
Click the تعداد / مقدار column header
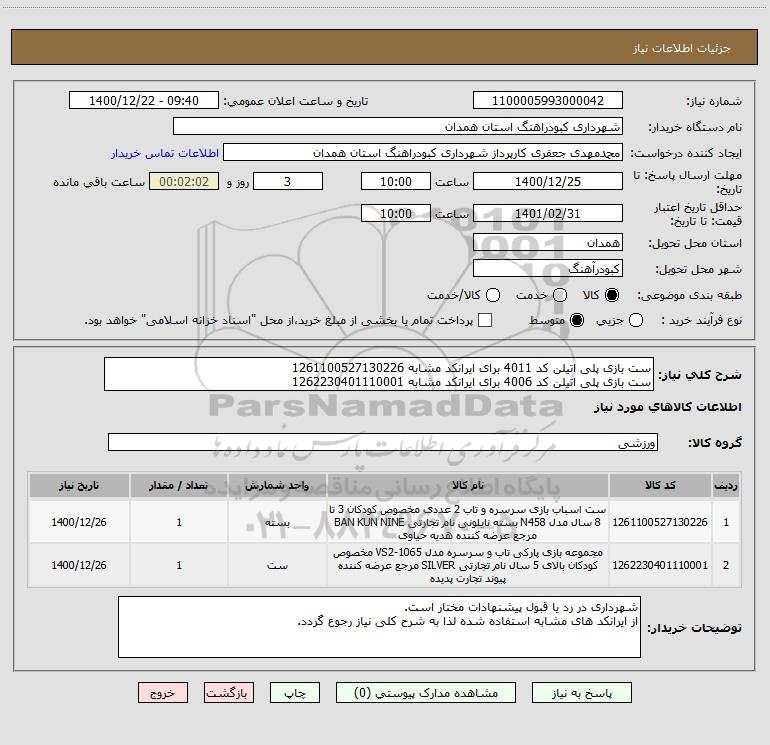179,485
